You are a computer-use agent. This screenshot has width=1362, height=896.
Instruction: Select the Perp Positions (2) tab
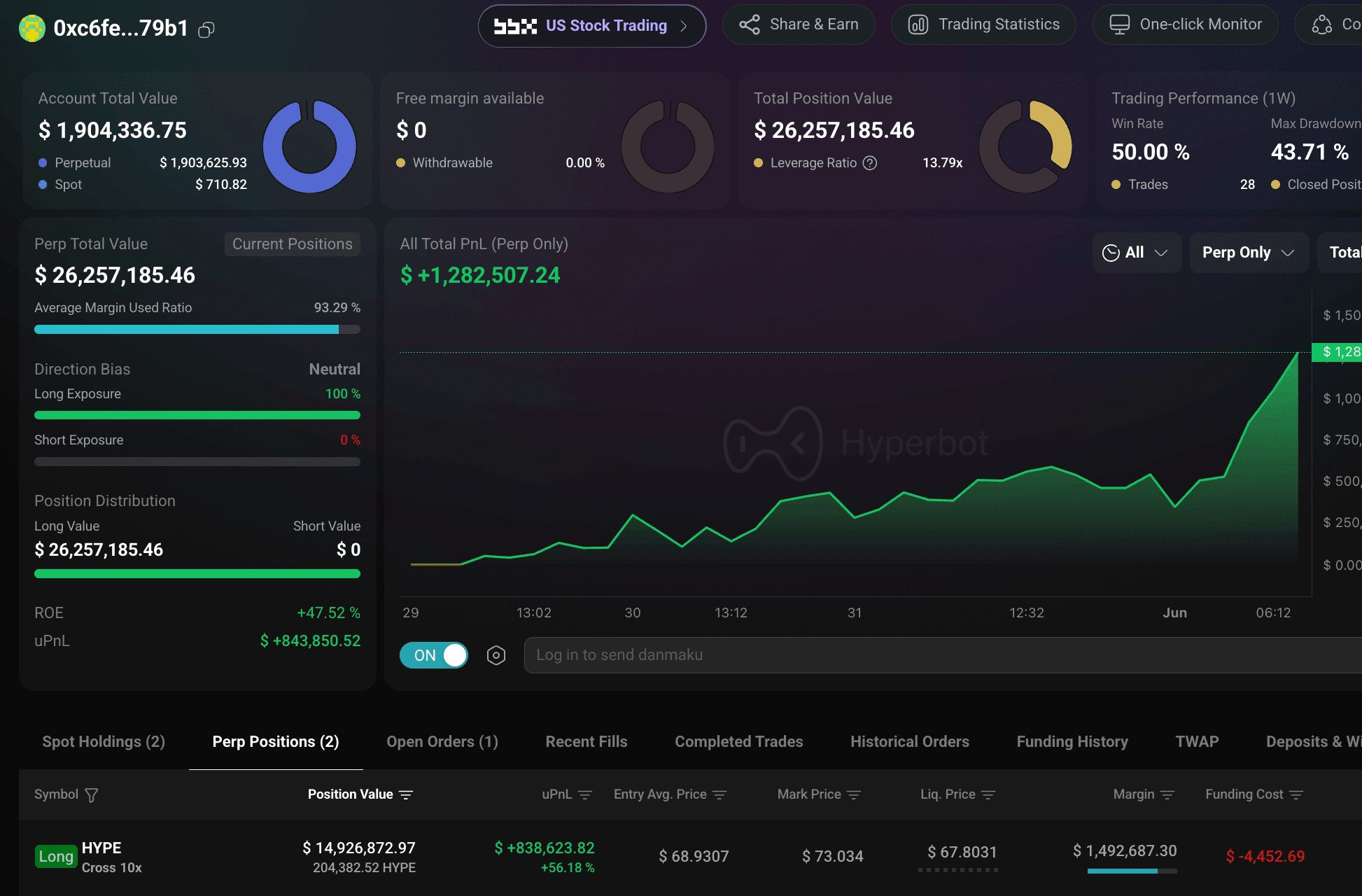tap(276, 742)
